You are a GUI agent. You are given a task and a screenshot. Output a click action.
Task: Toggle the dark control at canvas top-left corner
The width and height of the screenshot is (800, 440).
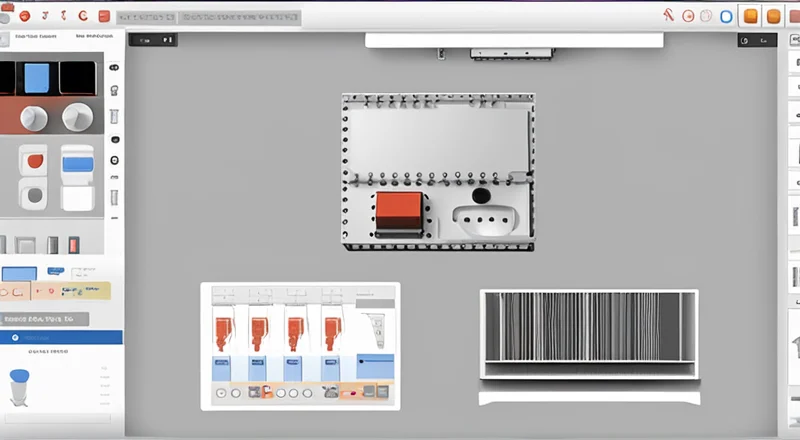click(x=153, y=40)
